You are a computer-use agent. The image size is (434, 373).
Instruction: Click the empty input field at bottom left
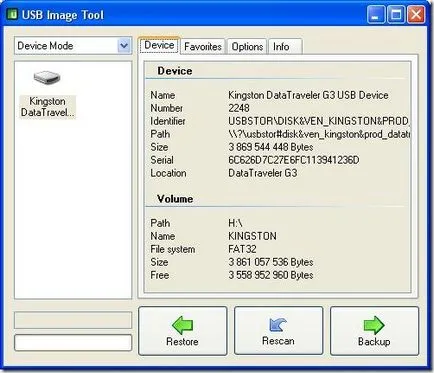pyautogui.click(x=73, y=343)
